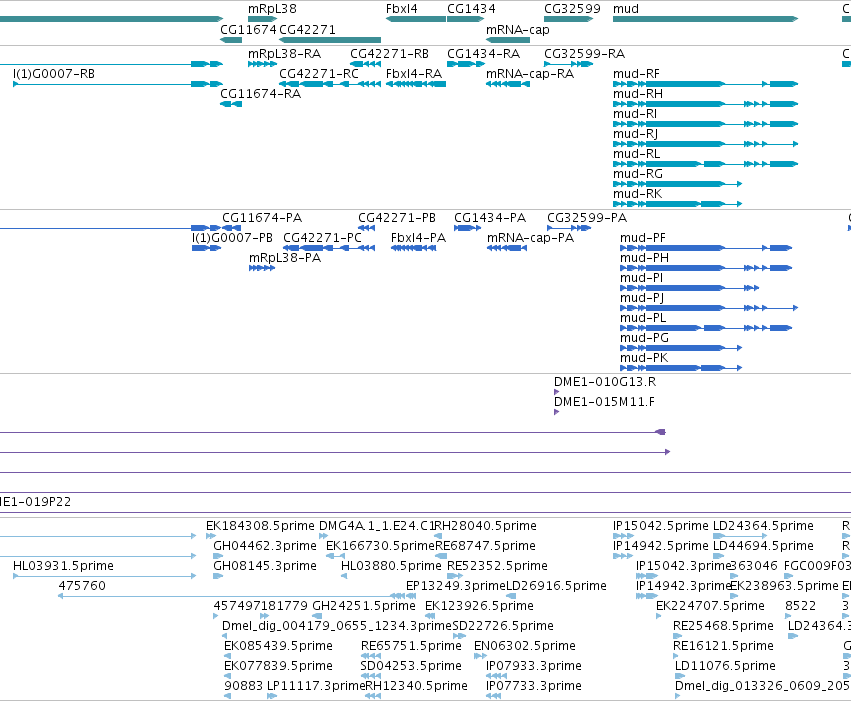
Task: Select the CG42271 gene label
Action: 307,29
